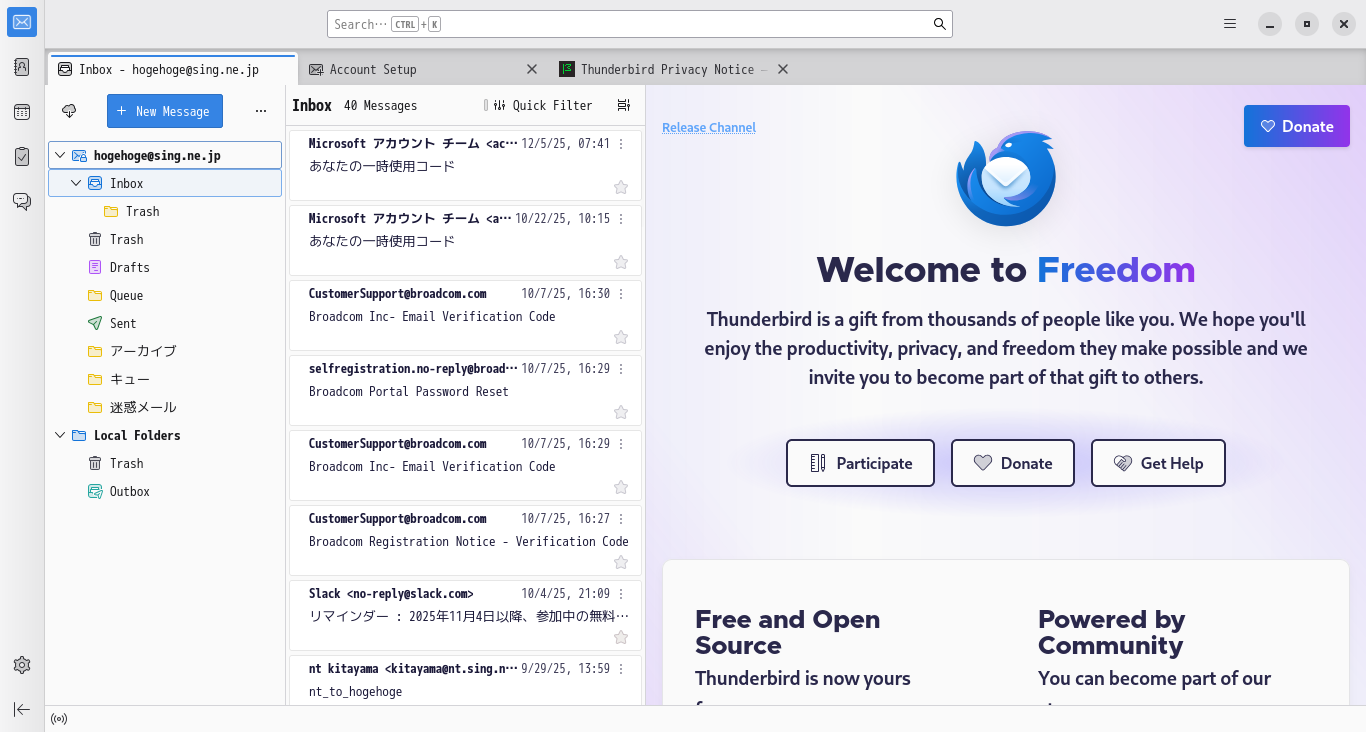Open the Broadcom Registration Notice email
Image resolution: width=1366 pixels, height=732 pixels.
pyautogui.click(x=465, y=540)
